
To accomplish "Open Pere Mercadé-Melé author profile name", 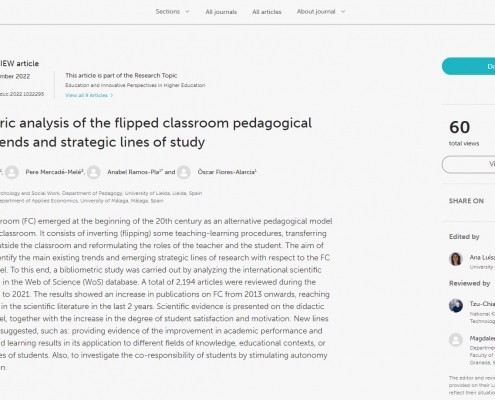I will point(55,172).
